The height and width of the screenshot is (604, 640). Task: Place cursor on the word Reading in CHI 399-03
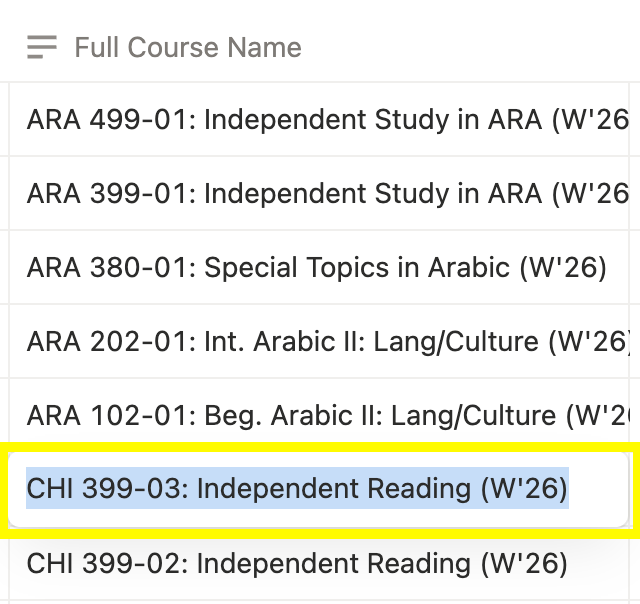click(420, 489)
